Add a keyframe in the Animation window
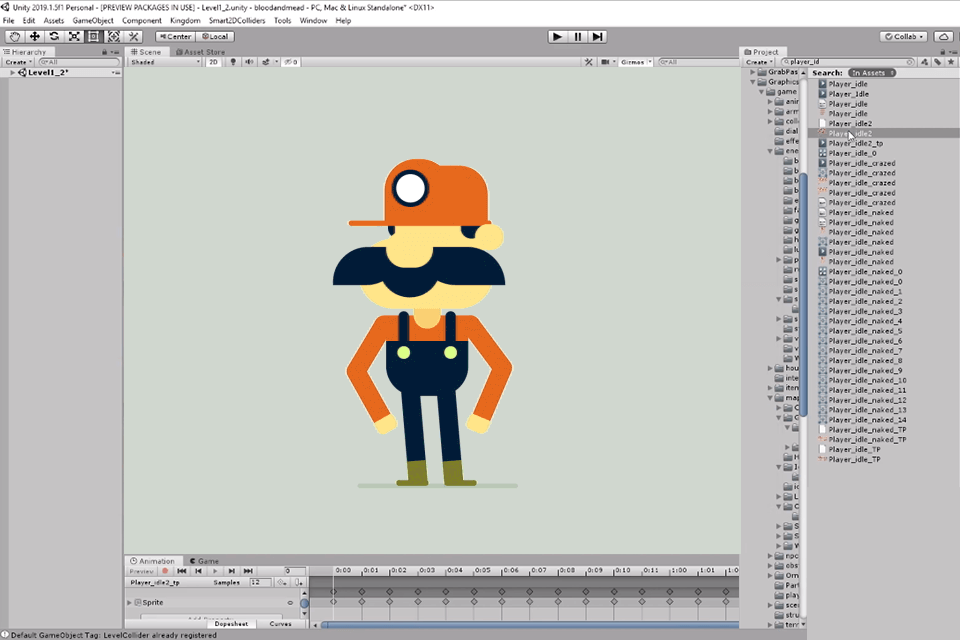The height and width of the screenshot is (640, 960). click(283, 583)
